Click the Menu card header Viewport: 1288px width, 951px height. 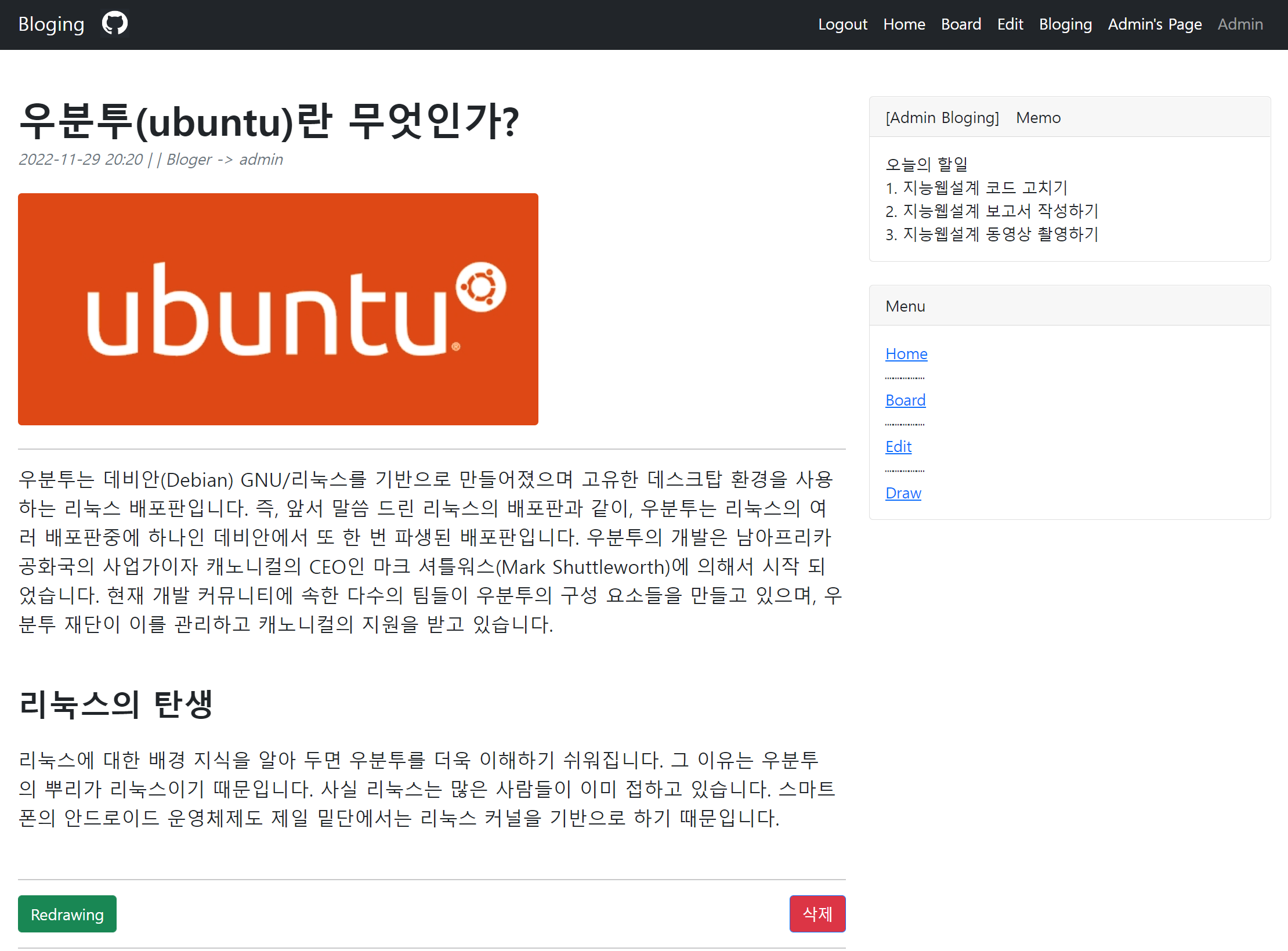pos(1070,306)
